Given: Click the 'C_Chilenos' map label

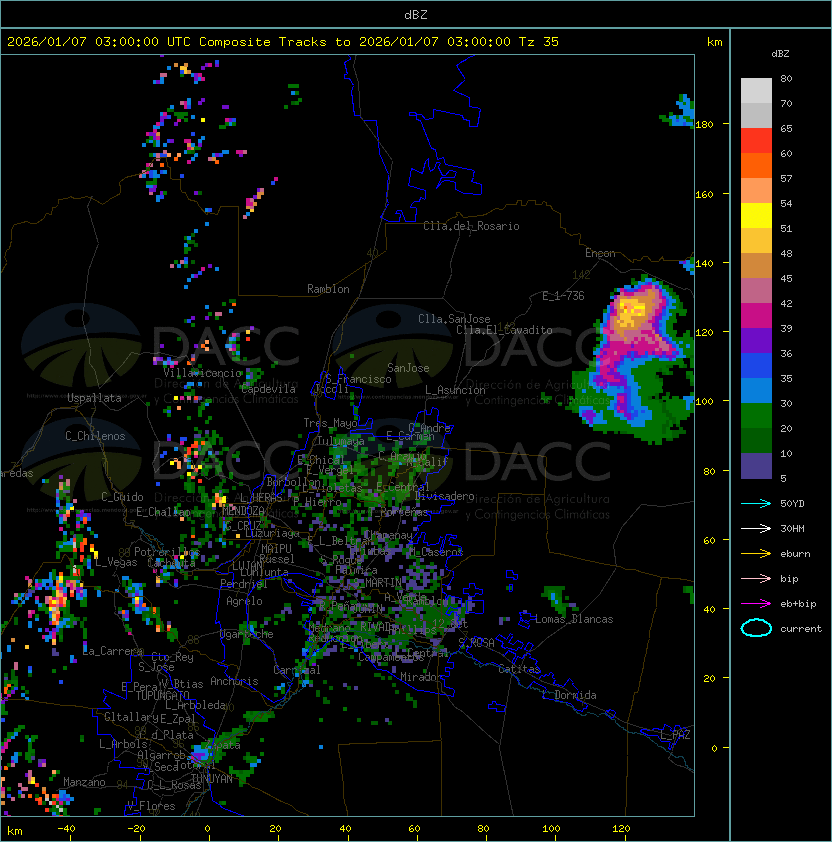Looking at the screenshot, I should [x=95, y=436].
